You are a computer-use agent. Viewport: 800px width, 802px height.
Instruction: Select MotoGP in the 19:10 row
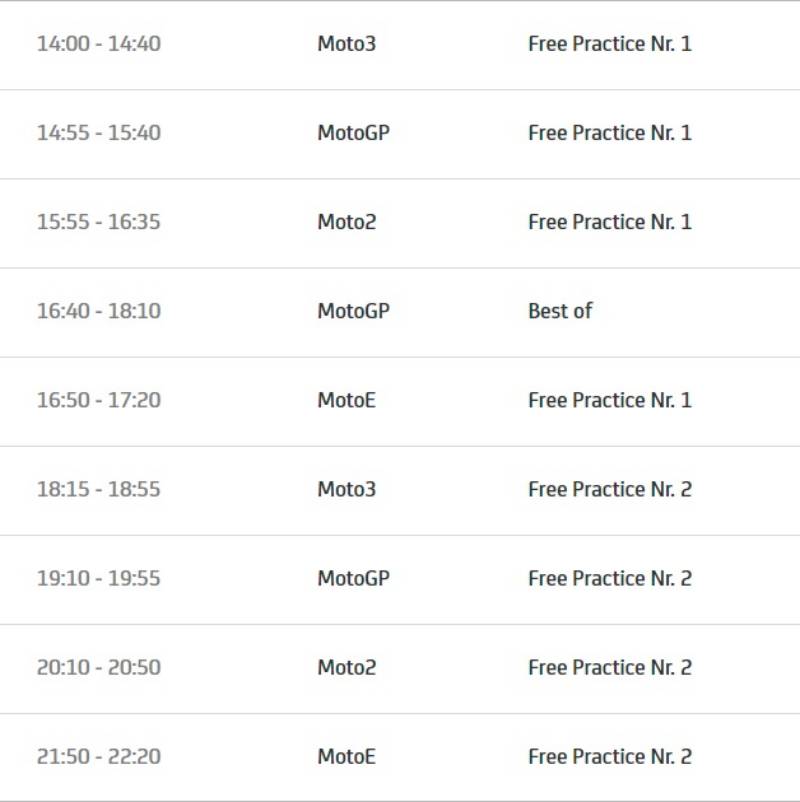pyautogui.click(x=353, y=578)
